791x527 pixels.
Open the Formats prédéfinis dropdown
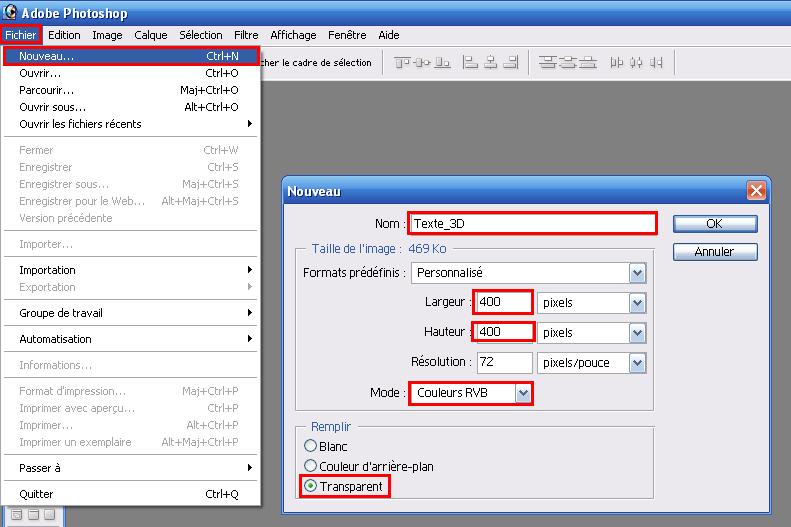point(637,273)
